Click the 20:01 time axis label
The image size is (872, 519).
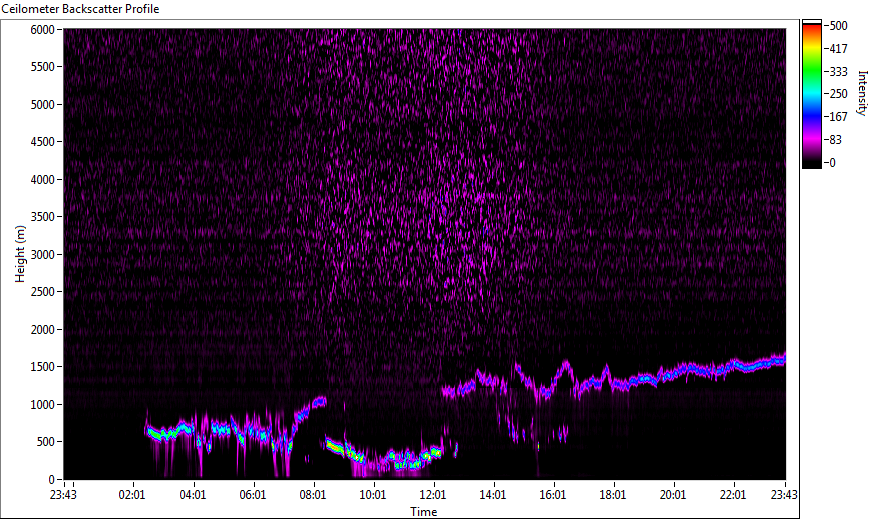tap(673, 495)
